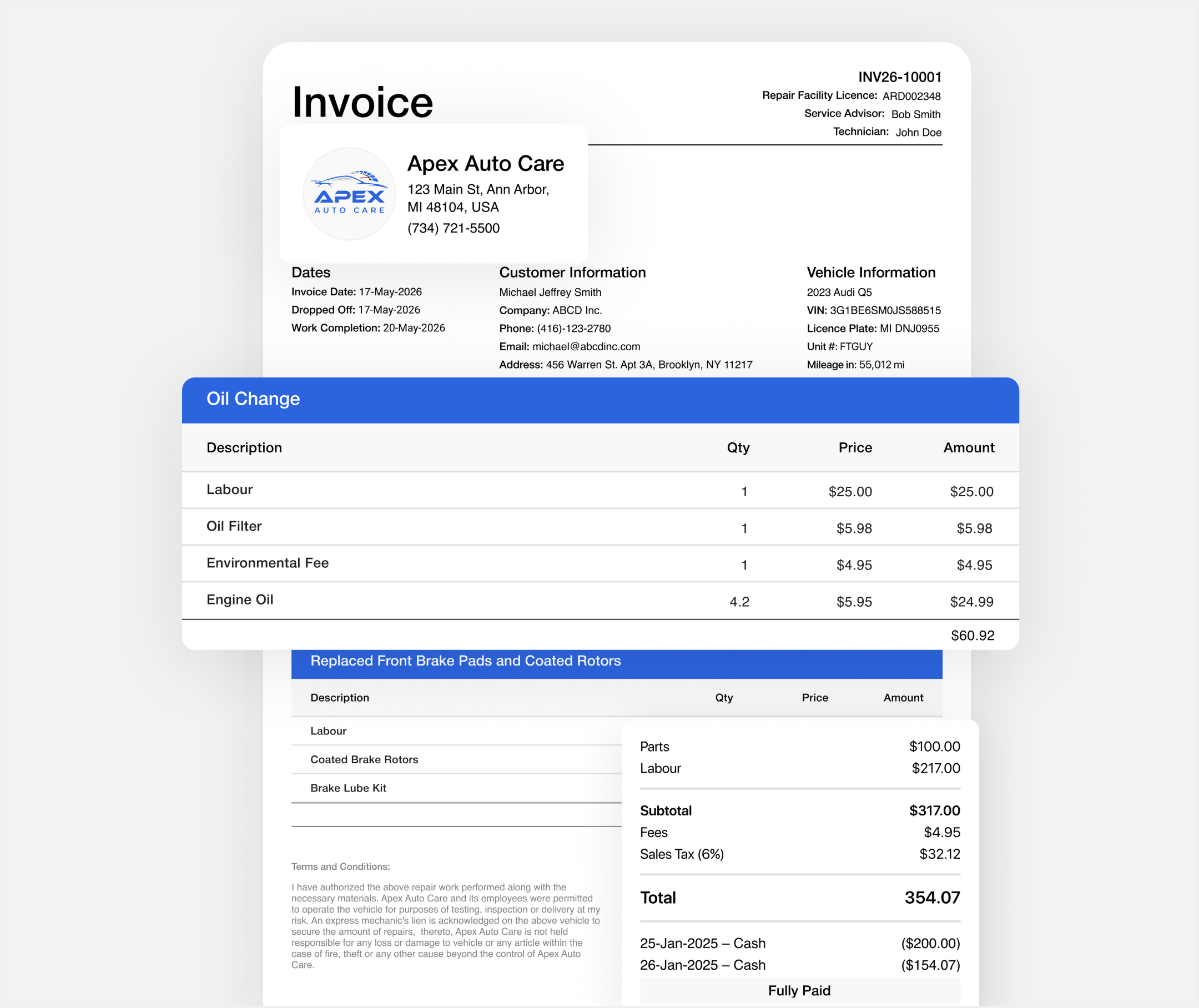The height and width of the screenshot is (1008, 1199).
Task: Click email michael@abcdinc.com
Action: pos(570,347)
